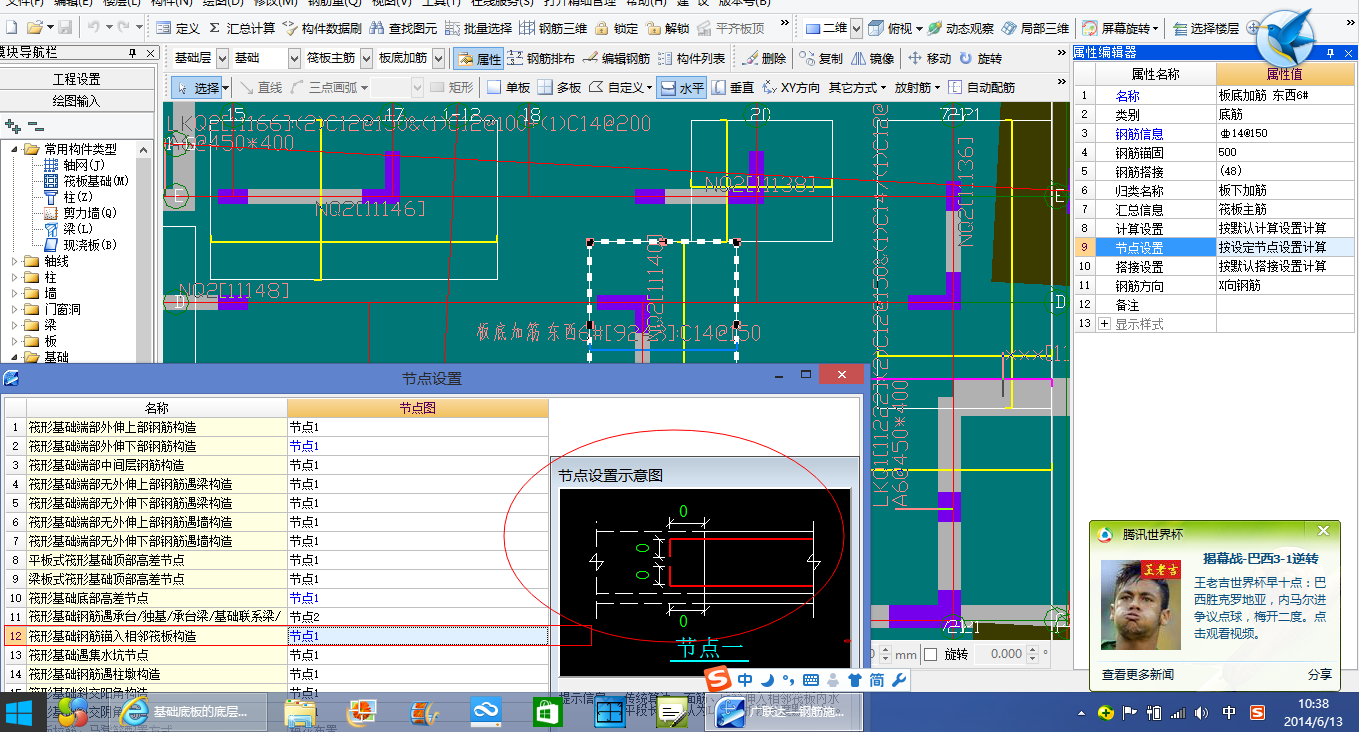1359x732 pixels.
Task: Click 编辑钢筋 edit rebar tool
Action: [x=616, y=59]
